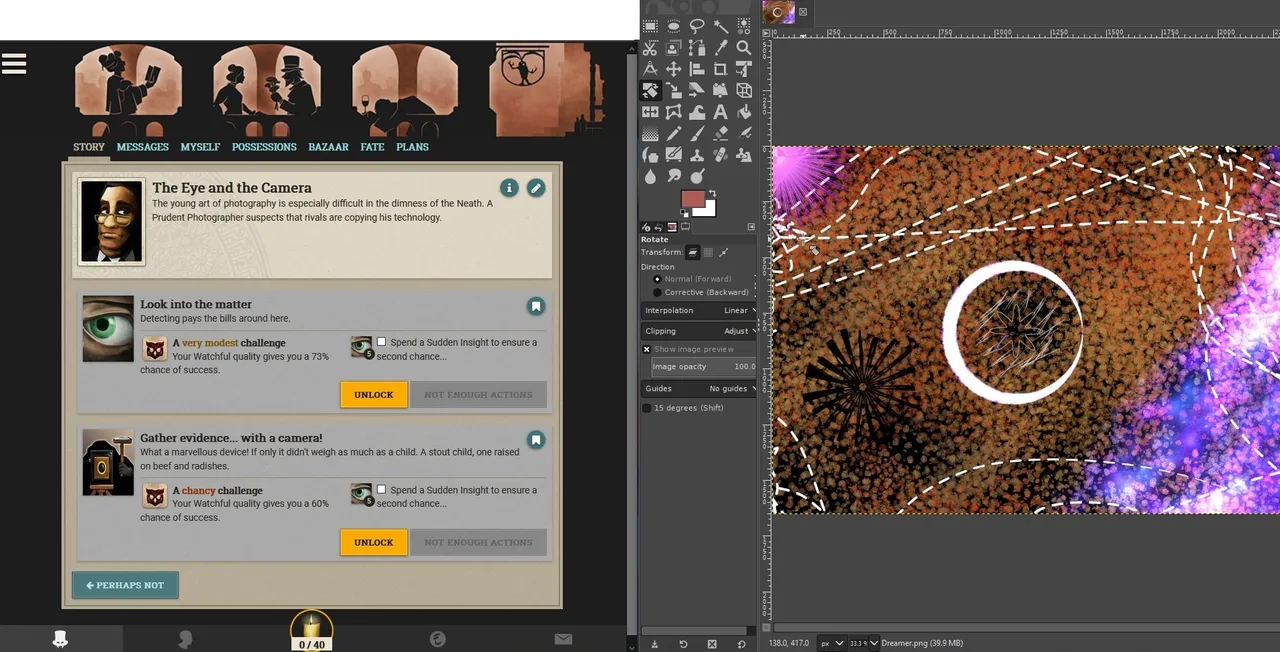Image resolution: width=1280 pixels, height=652 pixels.
Task: Choose the Scale tool
Action: click(674, 91)
